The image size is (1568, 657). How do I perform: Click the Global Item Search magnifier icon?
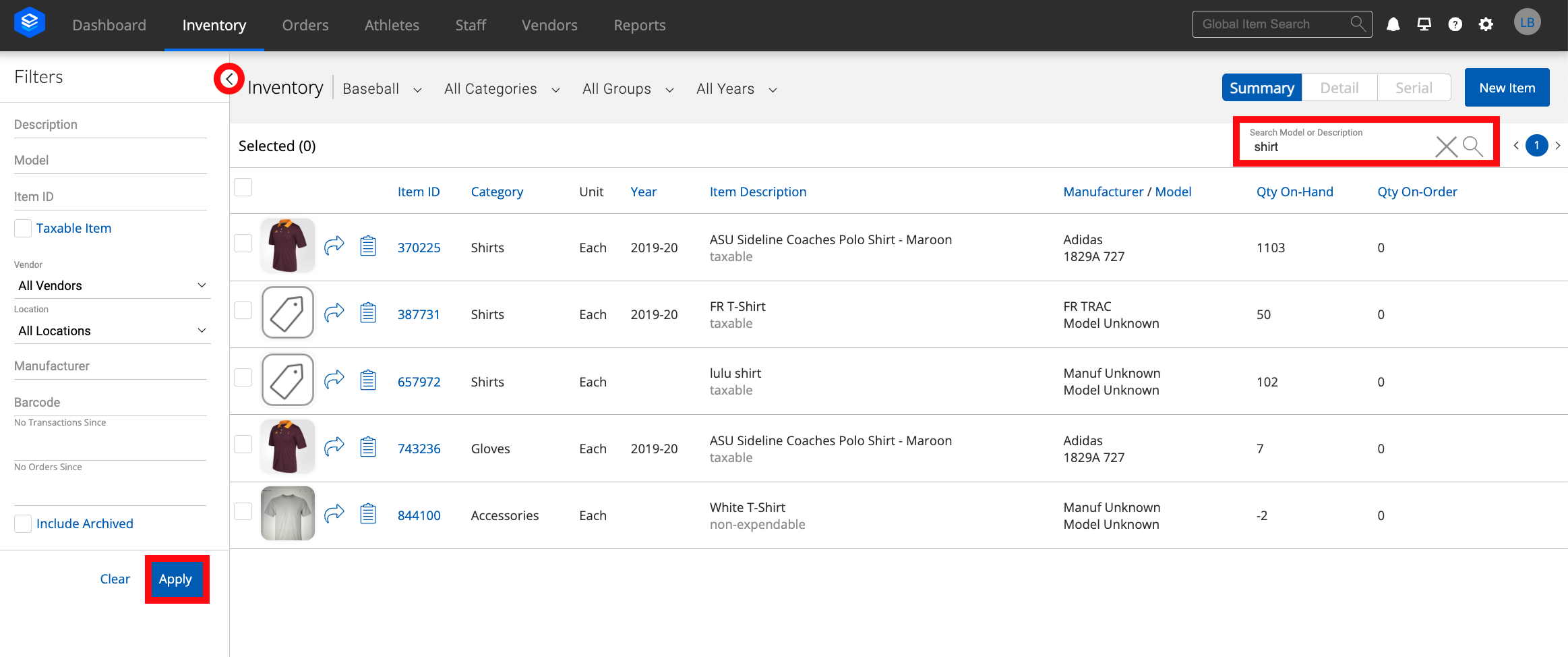[x=1358, y=24]
